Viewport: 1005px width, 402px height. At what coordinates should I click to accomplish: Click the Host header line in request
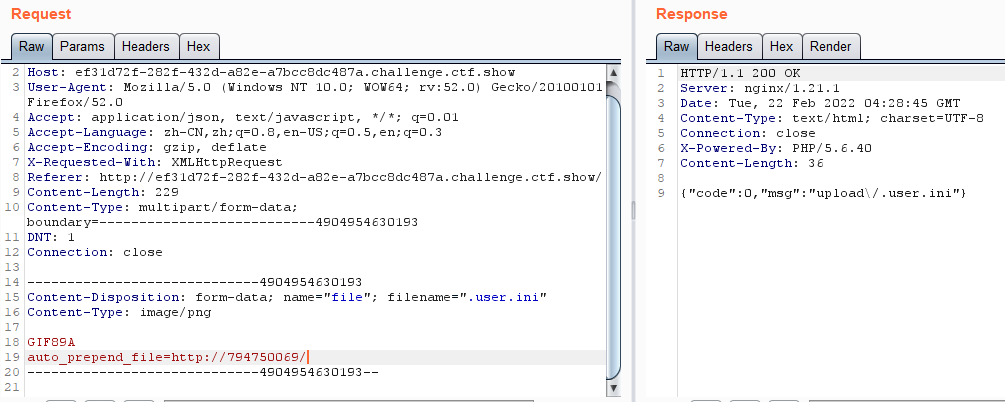(x=271, y=72)
